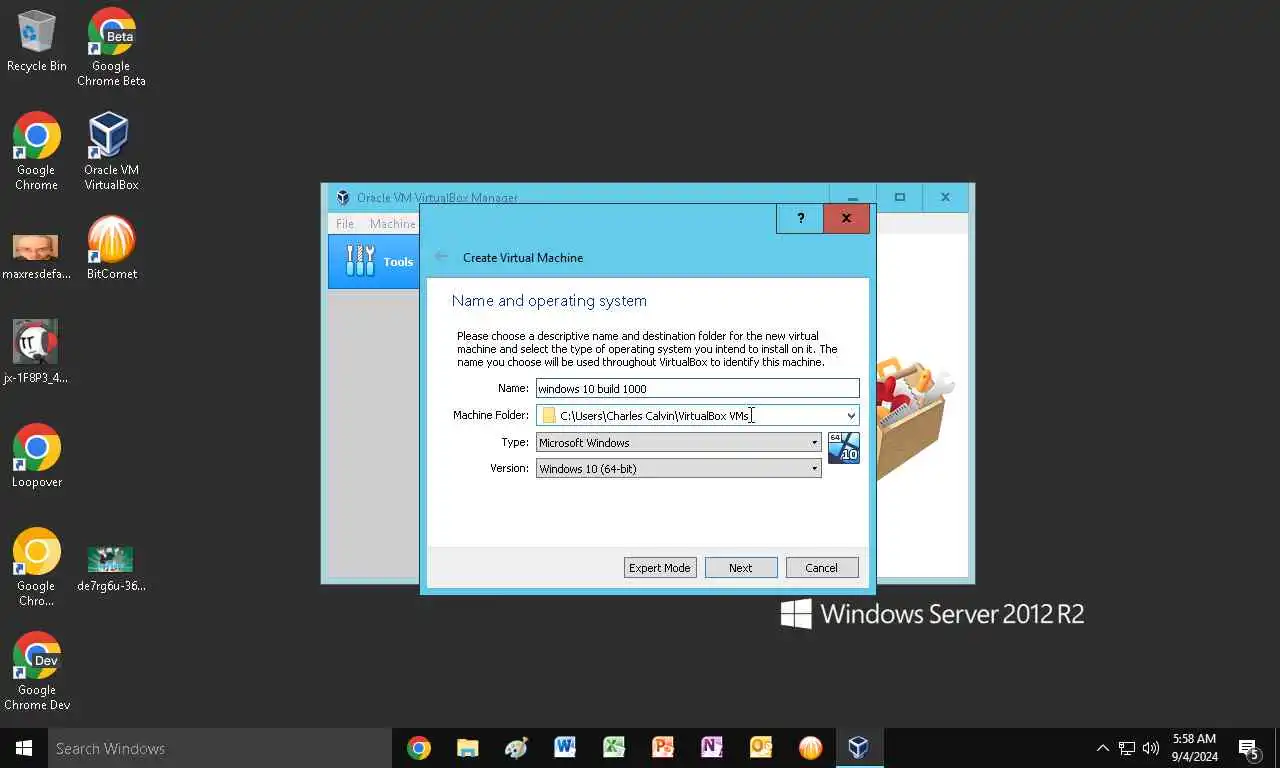Expand the Machine Folder dropdown arrow
The width and height of the screenshot is (1280, 768).
[851, 415]
